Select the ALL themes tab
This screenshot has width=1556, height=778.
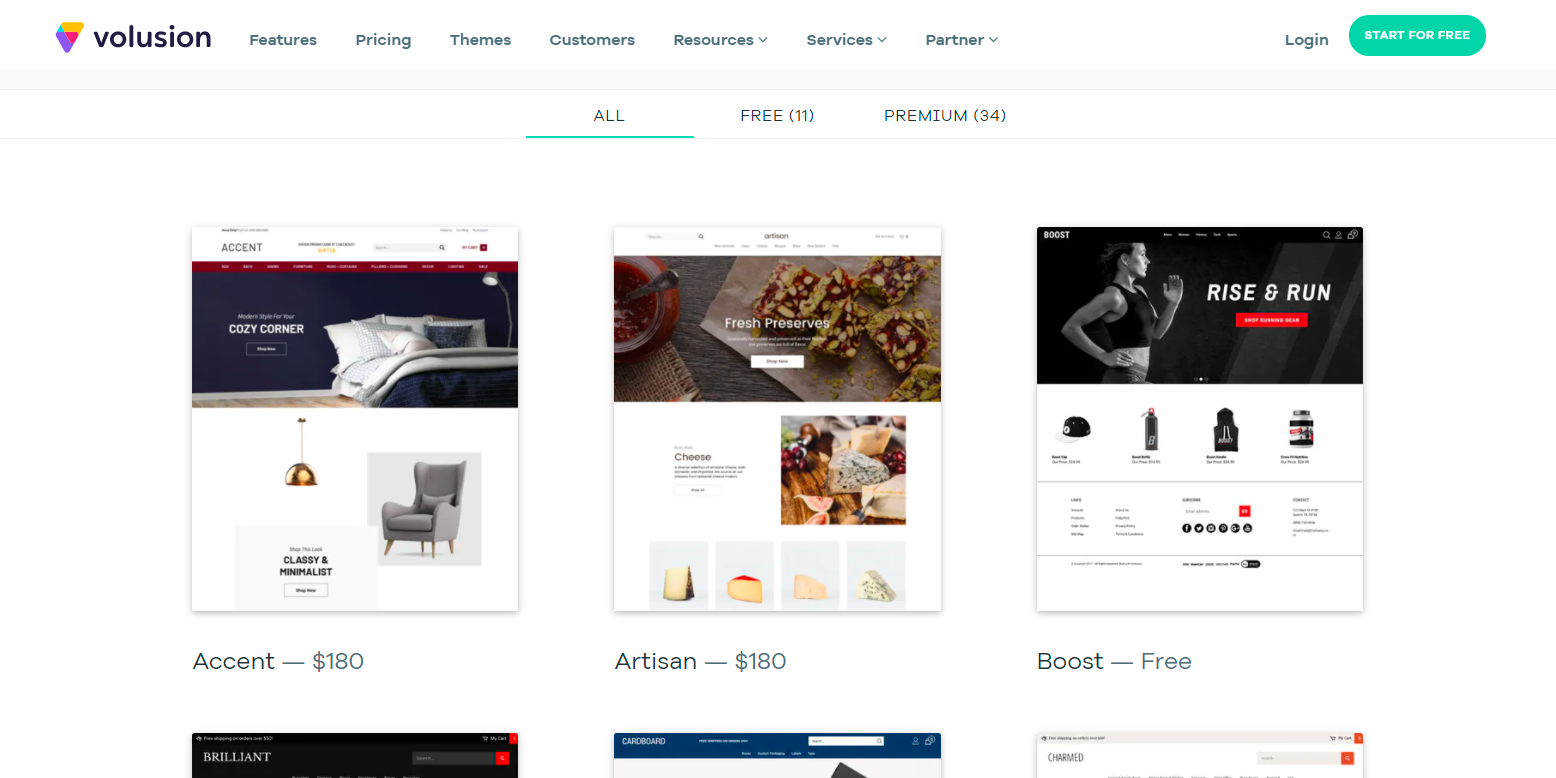coord(609,116)
